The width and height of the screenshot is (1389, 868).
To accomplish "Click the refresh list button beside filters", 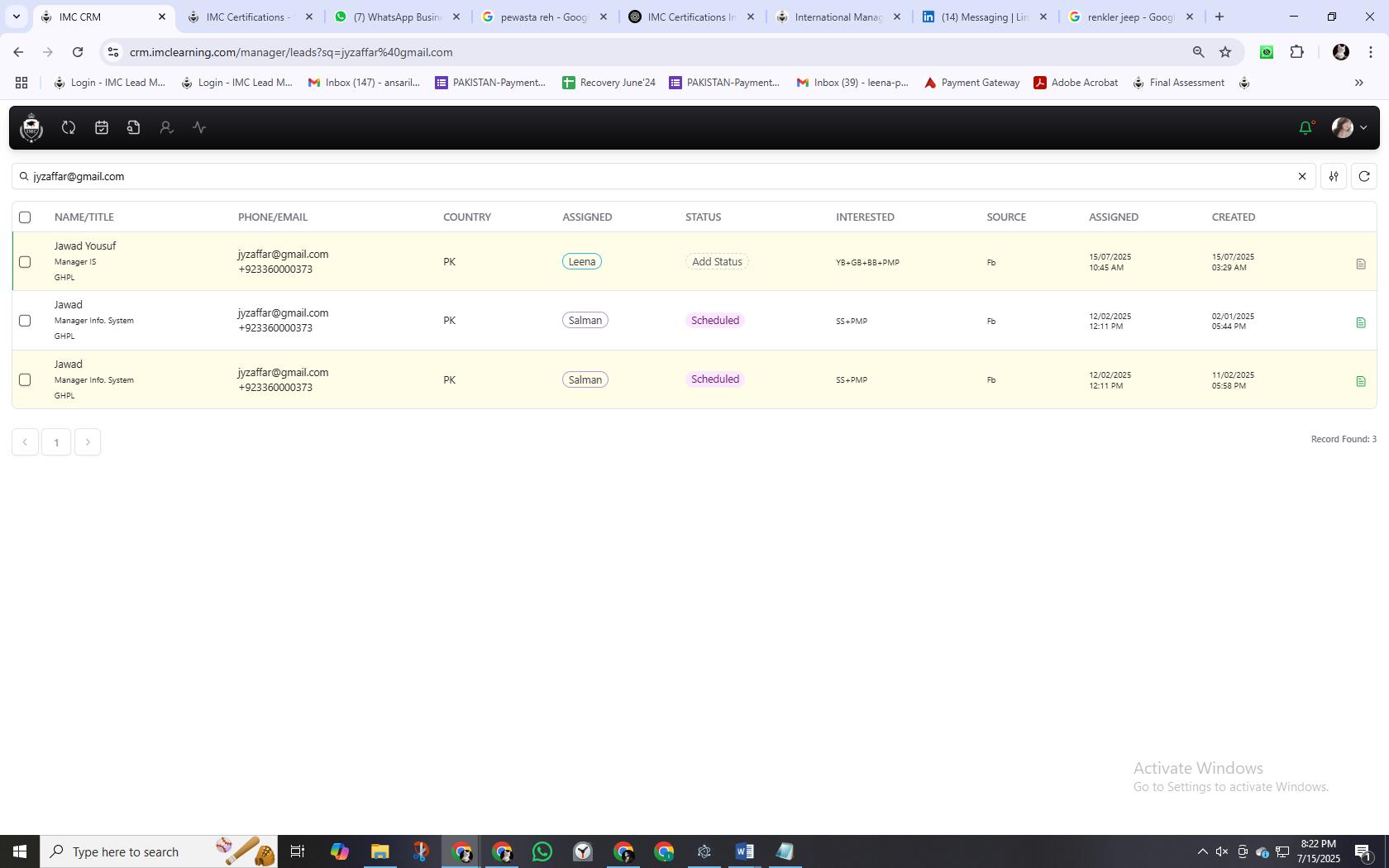I will [x=1364, y=176].
